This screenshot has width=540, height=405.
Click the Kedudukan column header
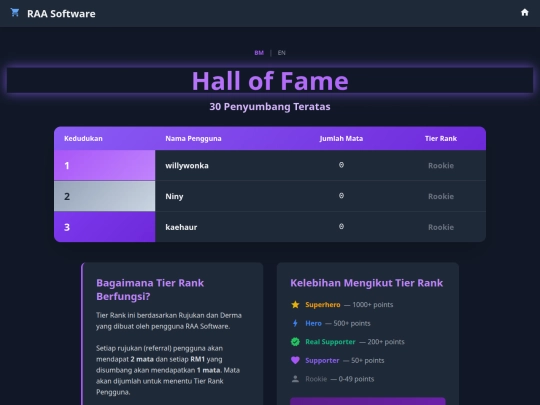pos(83,138)
